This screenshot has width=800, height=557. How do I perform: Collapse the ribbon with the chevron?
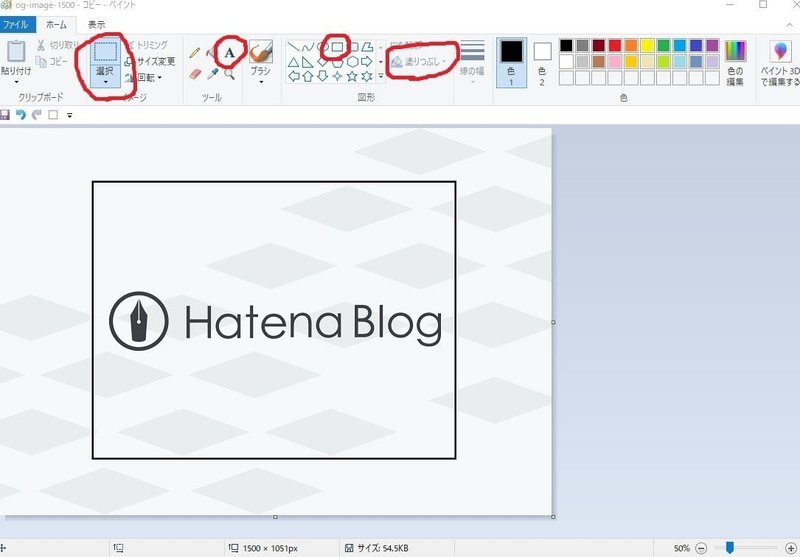789,24
